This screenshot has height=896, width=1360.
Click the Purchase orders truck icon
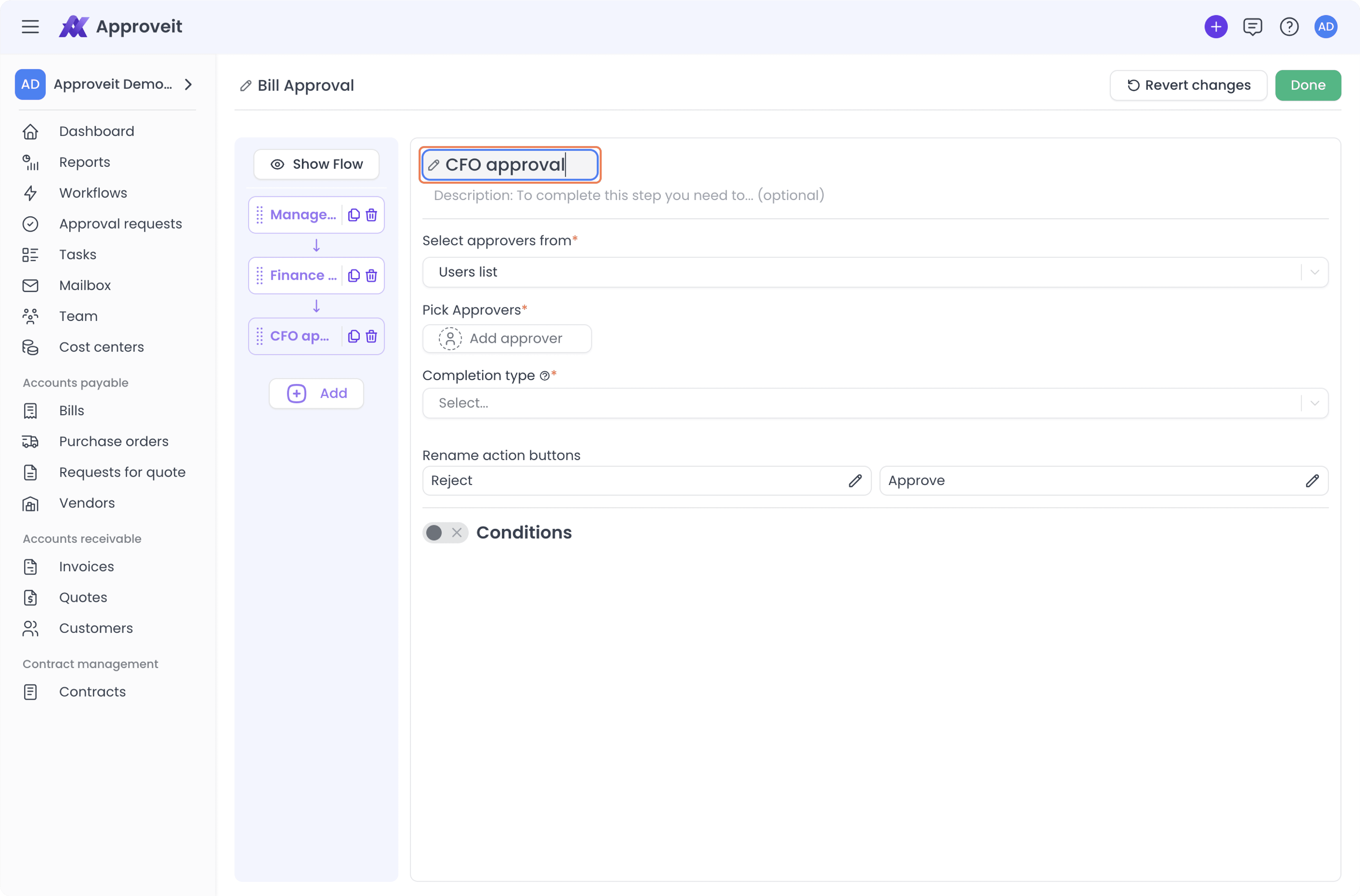(x=30, y=442)
